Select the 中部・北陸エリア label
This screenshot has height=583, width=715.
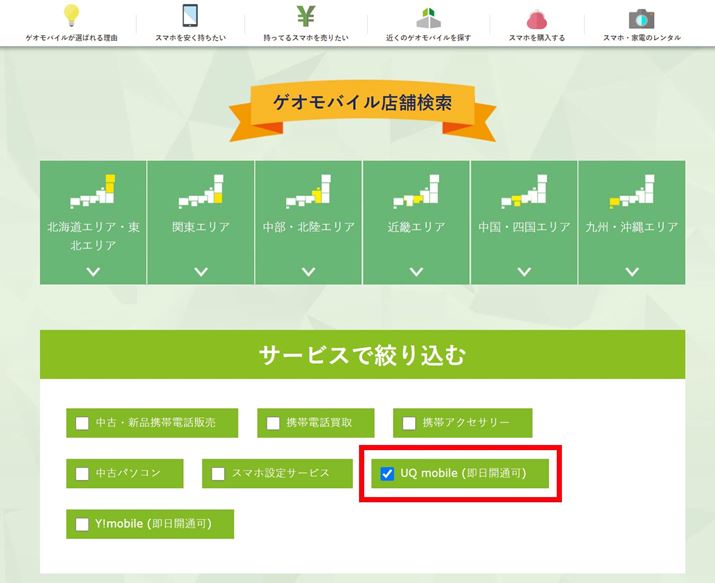pos(308,227)
